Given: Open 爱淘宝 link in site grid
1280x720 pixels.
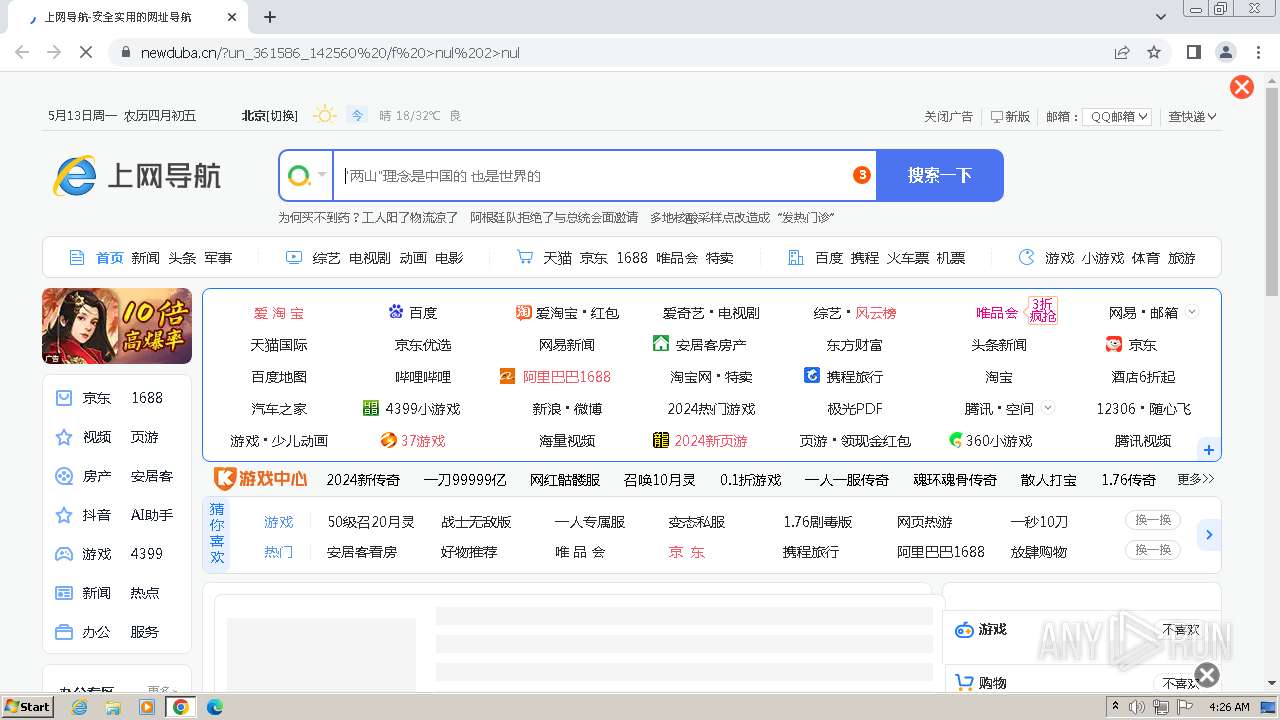Looking at the screenshot, I should coord(278,312).
